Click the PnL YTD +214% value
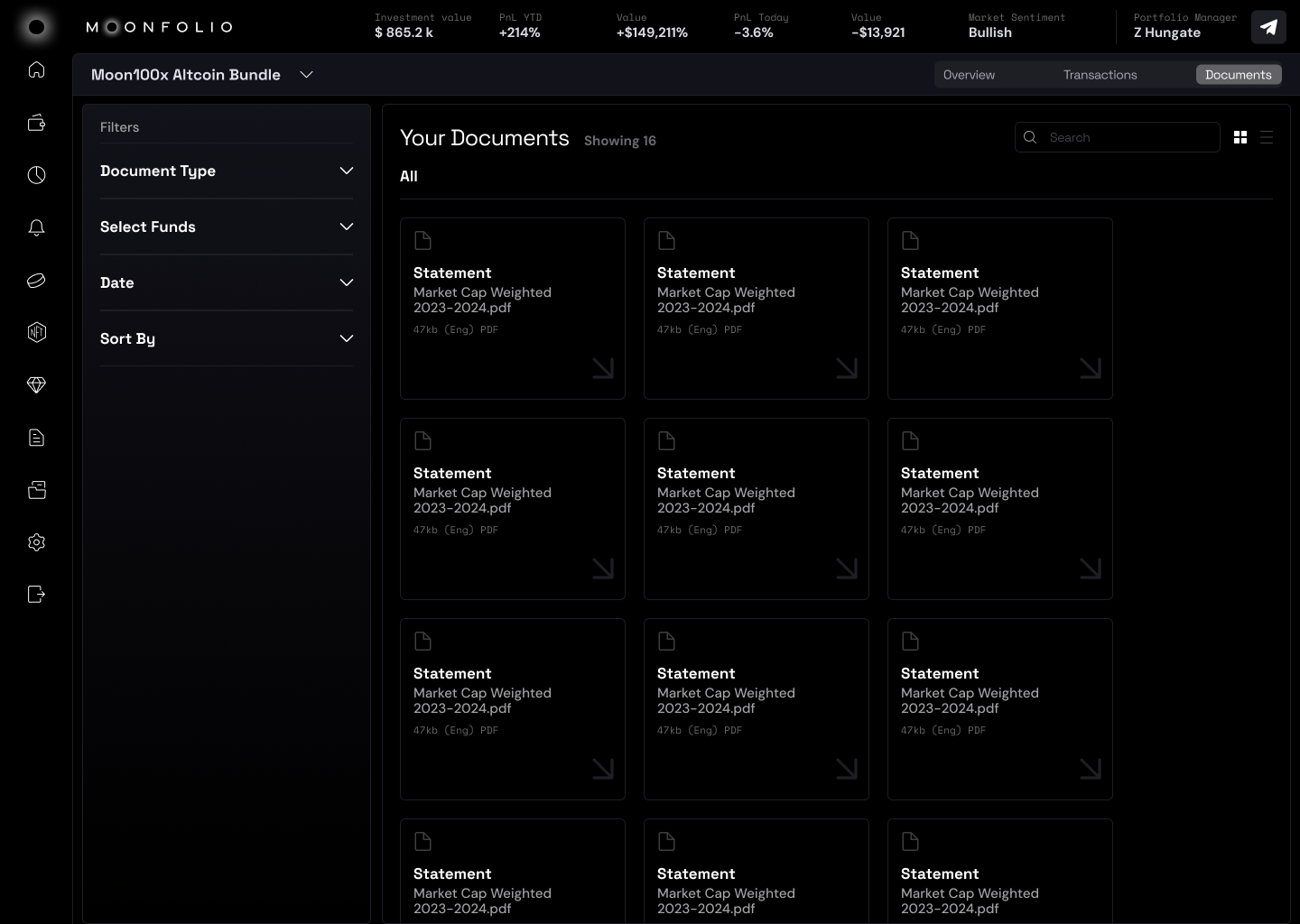 (x=520, y=32)
